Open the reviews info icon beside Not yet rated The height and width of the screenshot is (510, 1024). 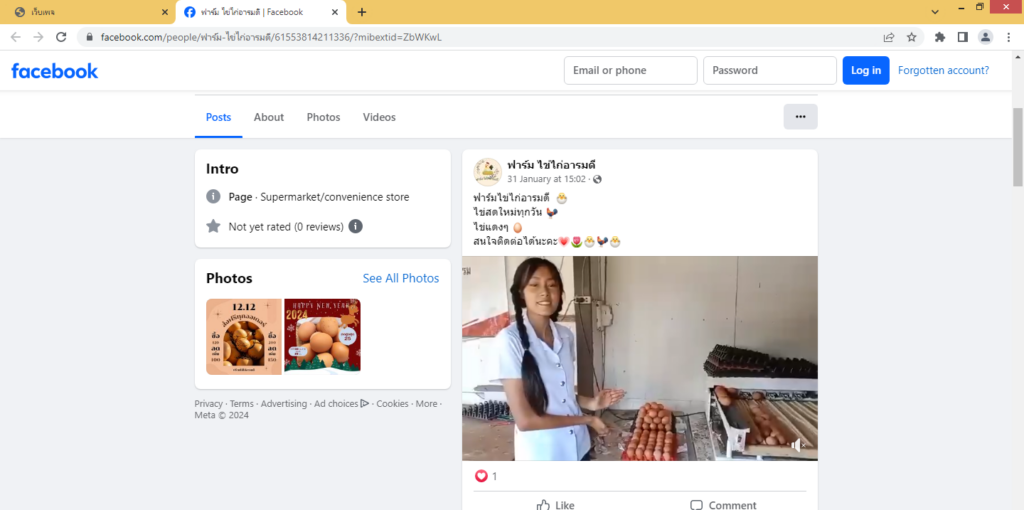(355, 227)
